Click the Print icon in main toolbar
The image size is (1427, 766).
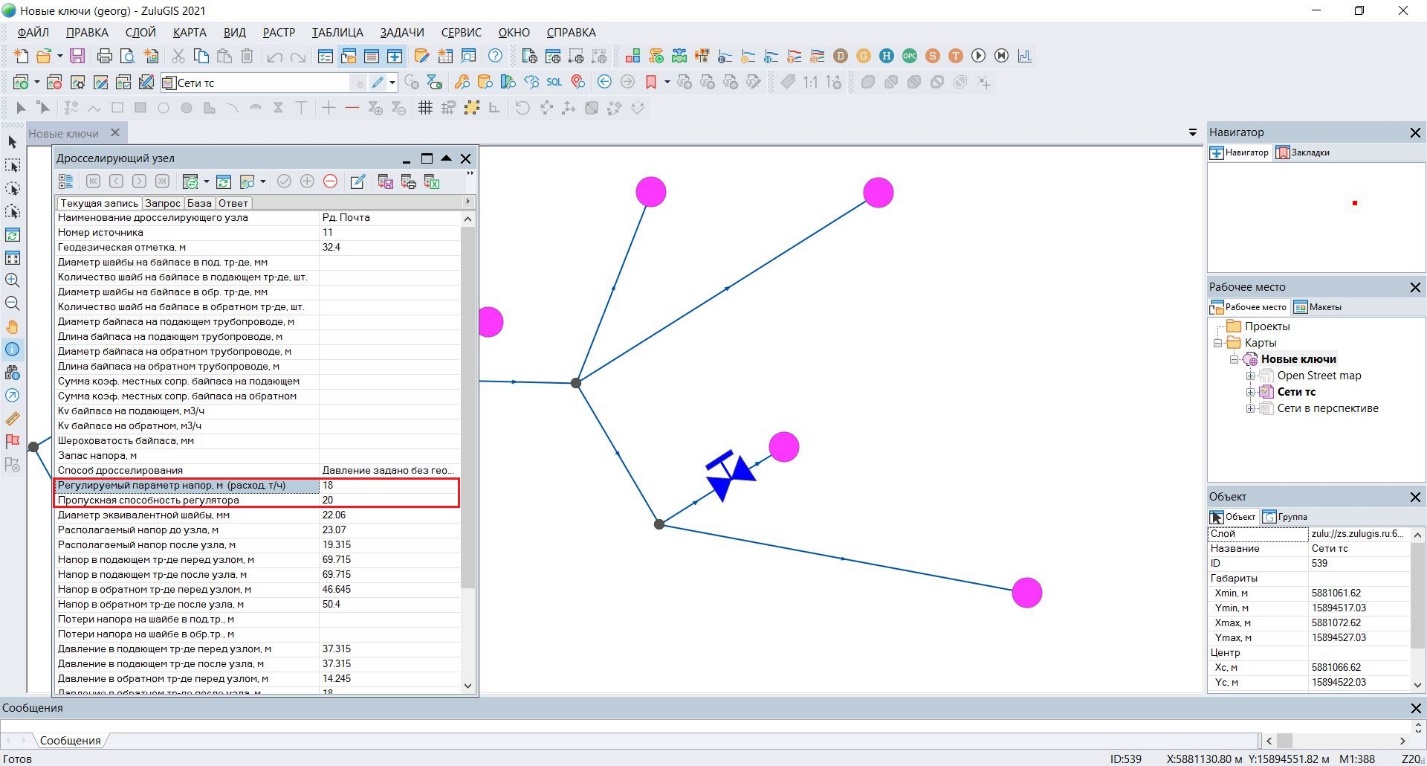[x=104, y=56]
